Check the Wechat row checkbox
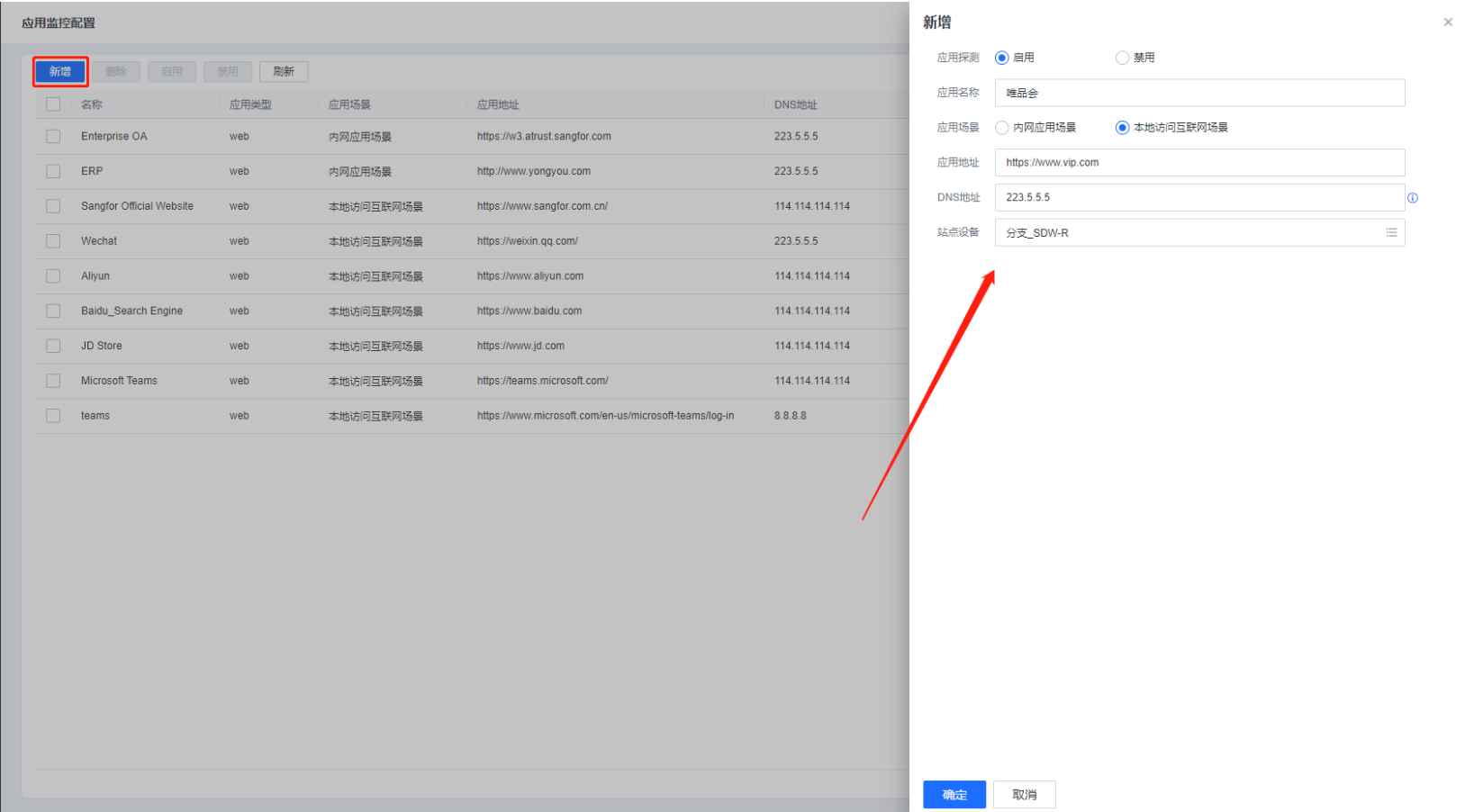This screenshot has width=1483, height=812. 53,241
